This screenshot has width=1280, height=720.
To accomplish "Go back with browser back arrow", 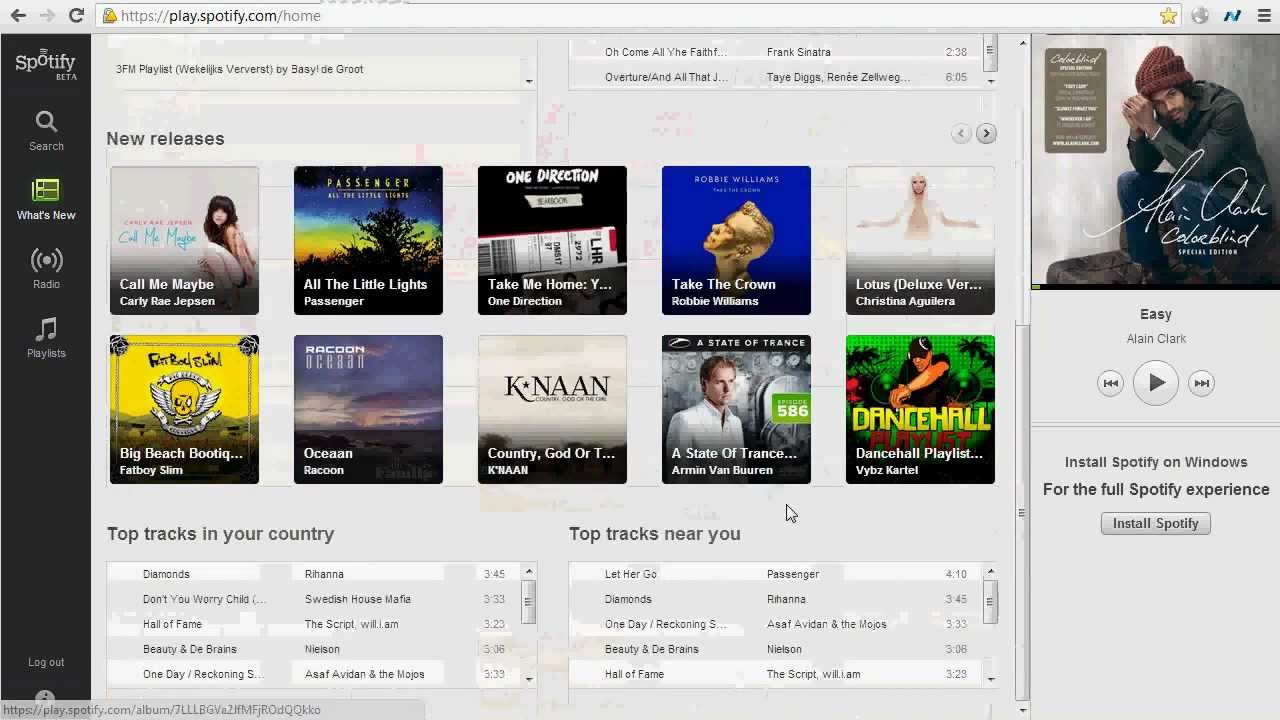I will coord(18,15).
